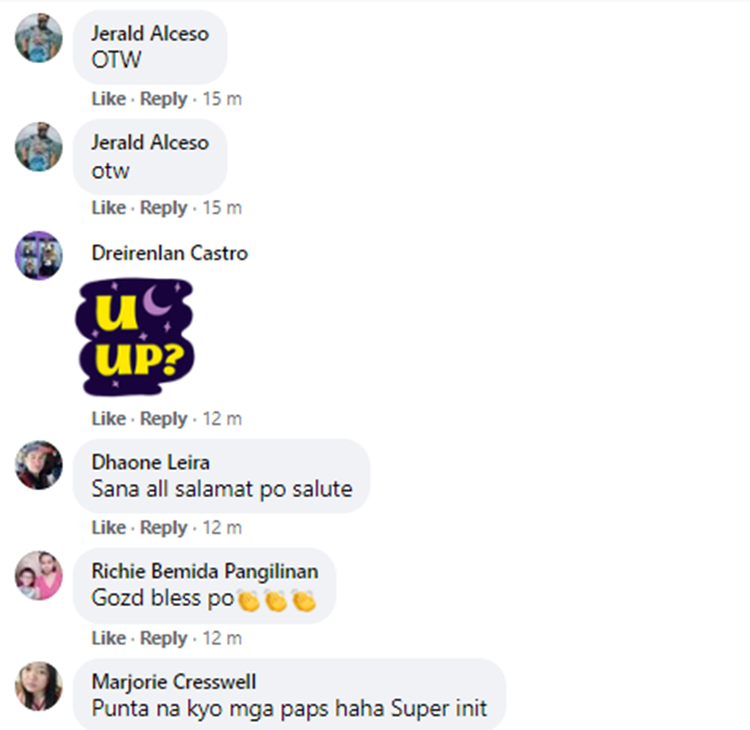The width and height of the screenshot is (750, 730).
Task: Open Jerald Alceso's avatar on OTW comment
Action: click(x=39, y=38)
